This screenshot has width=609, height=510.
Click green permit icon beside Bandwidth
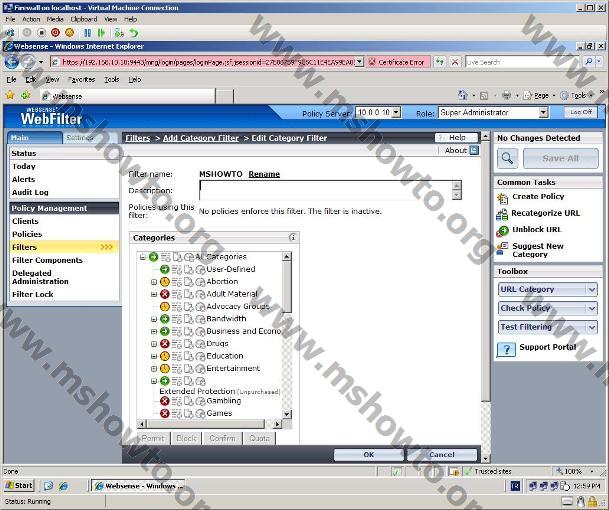tap(165, 319)
